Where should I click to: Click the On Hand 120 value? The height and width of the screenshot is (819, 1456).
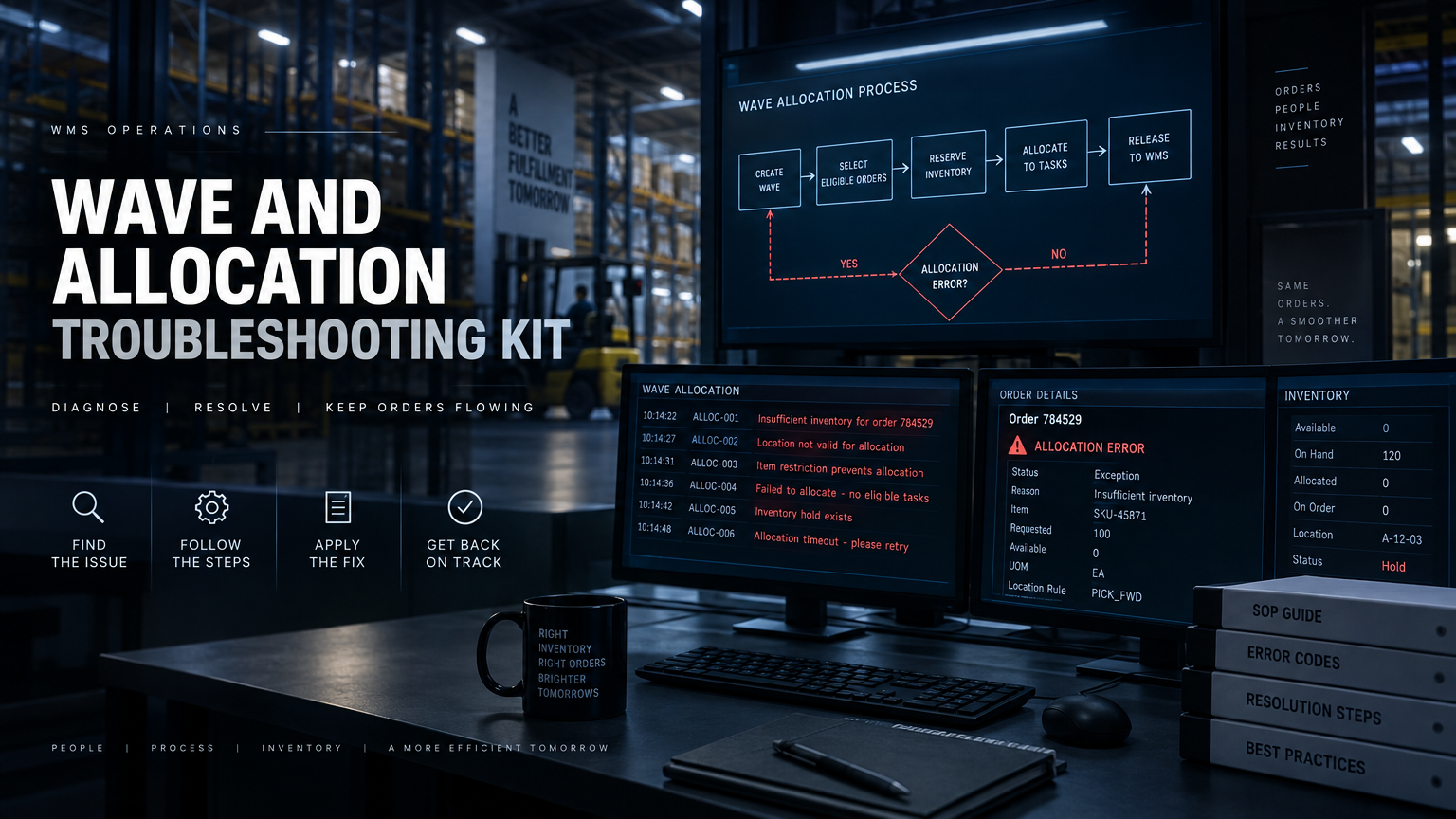(1392, 455)
